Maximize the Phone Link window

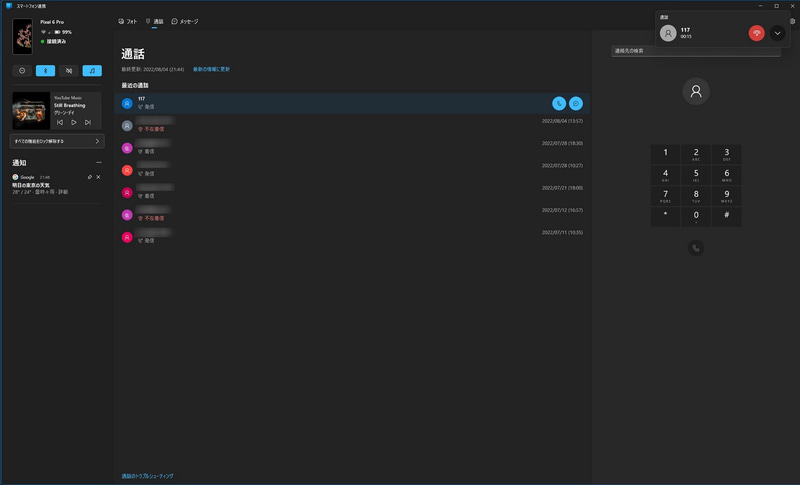tap(777, 6)
